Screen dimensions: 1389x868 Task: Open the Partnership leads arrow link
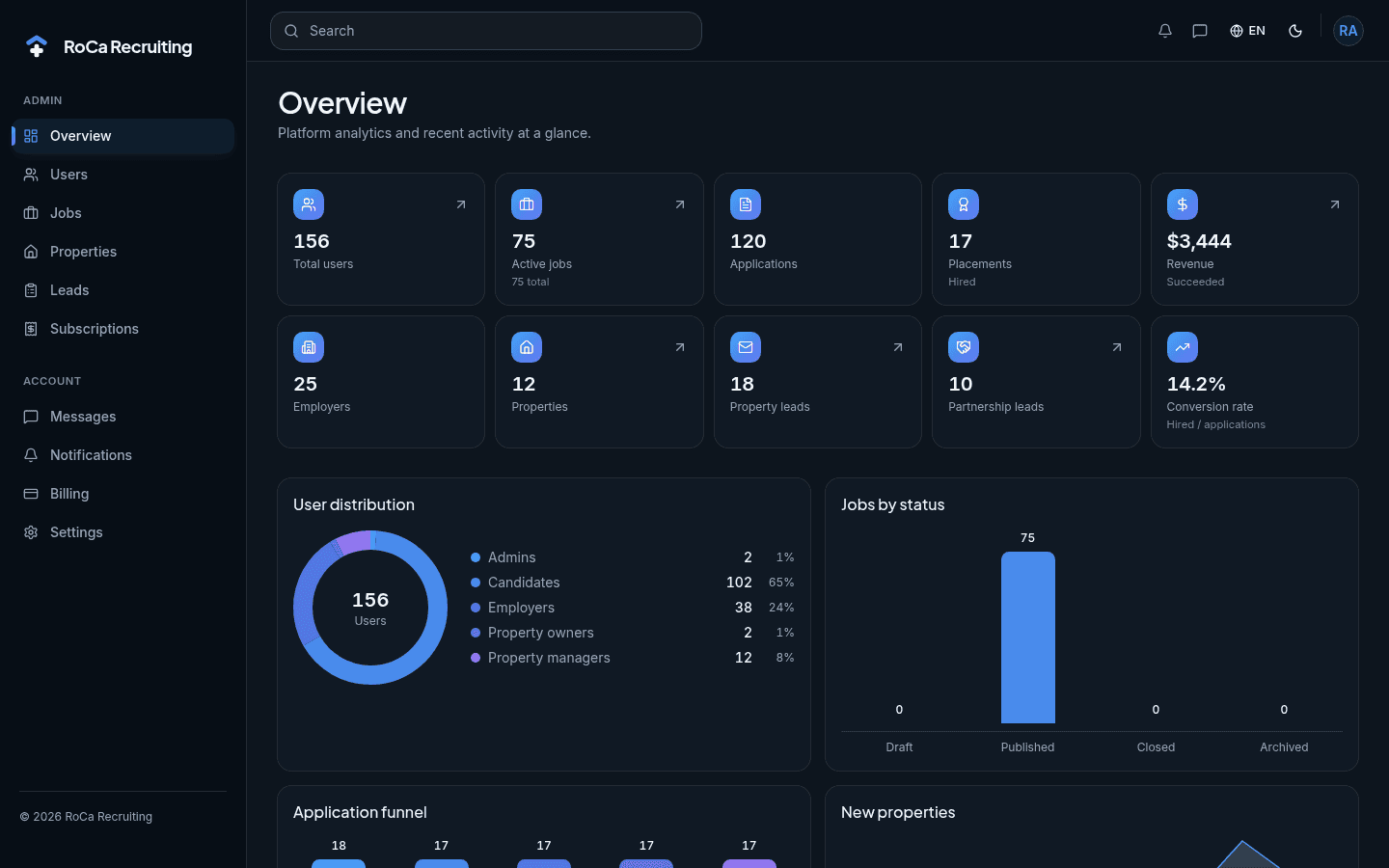(x=1117, y=347)
